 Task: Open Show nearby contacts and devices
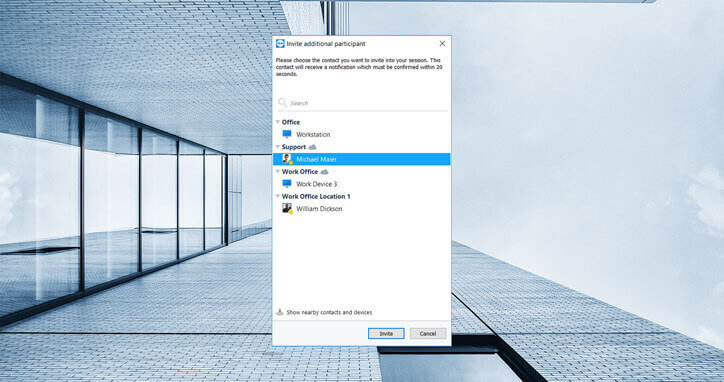coord(329,312)
